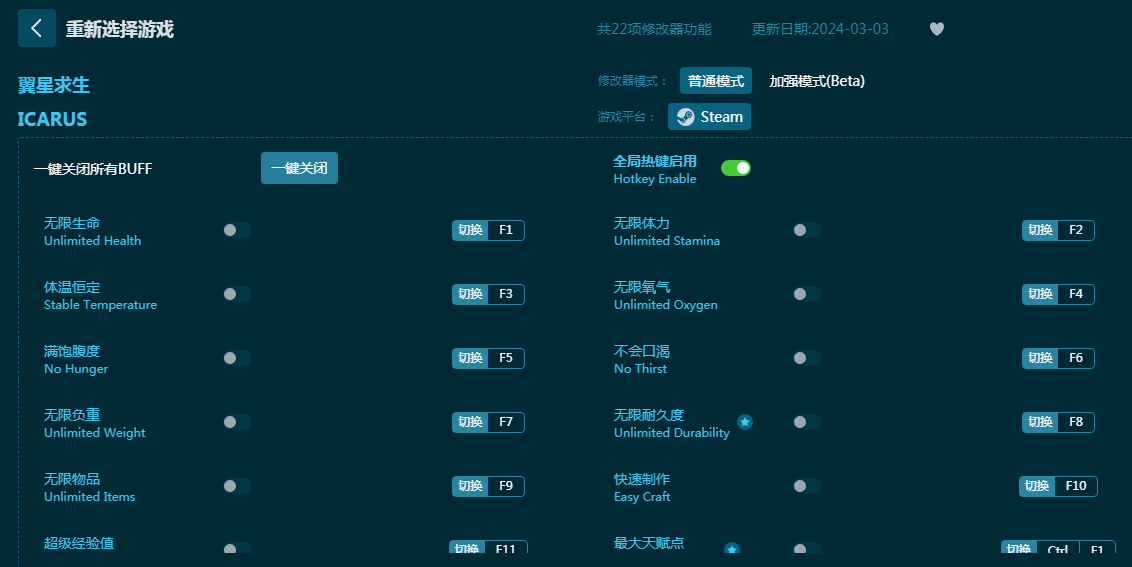Enable Unlimited Oxygen switch

click(807, 294)
